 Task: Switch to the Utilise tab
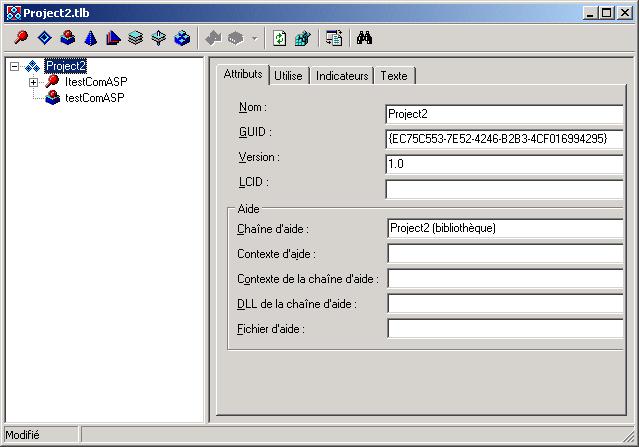click(288, 76)
